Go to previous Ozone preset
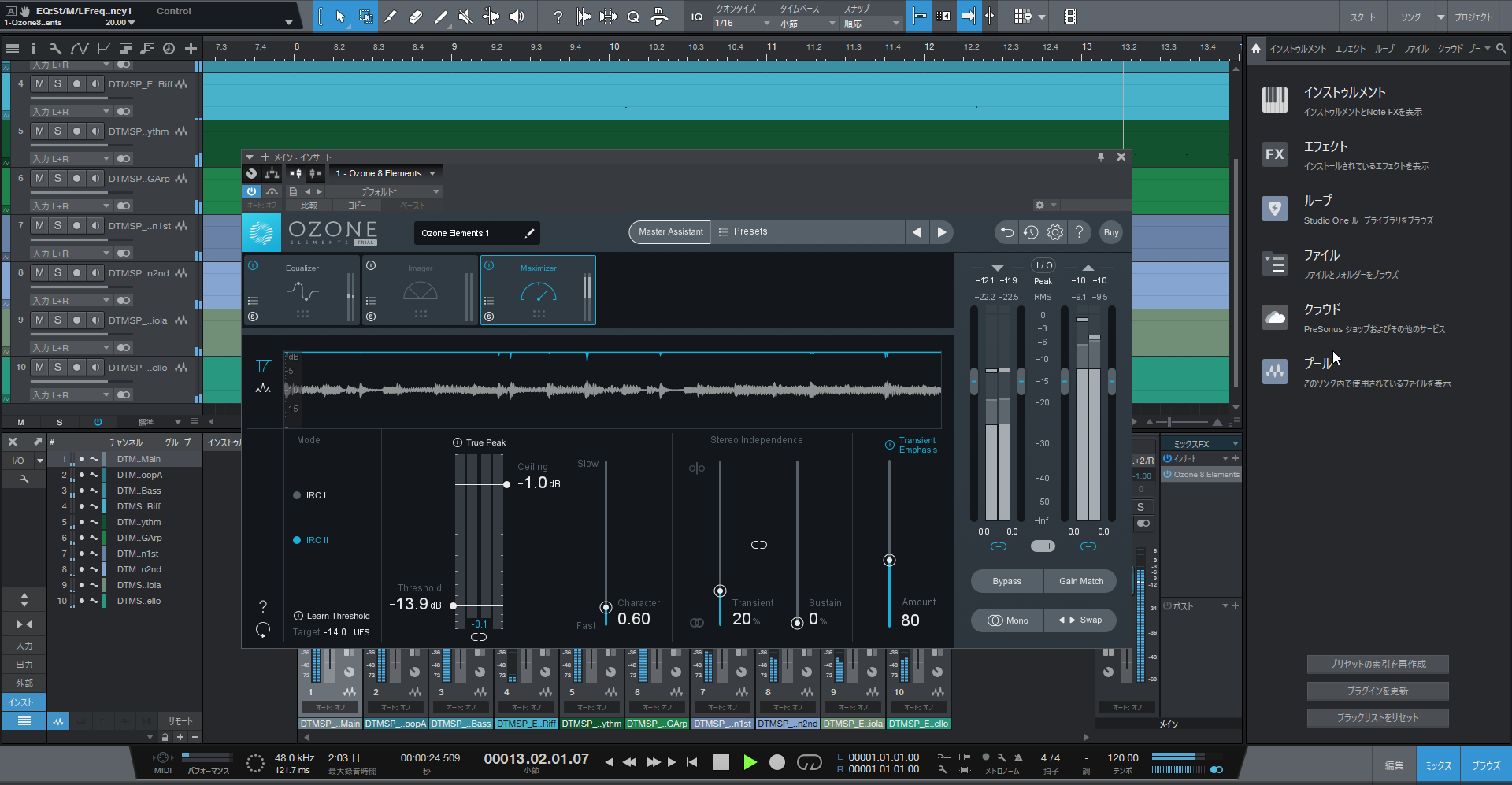This screenshot has height=785, width=1512. click(917, 232)
